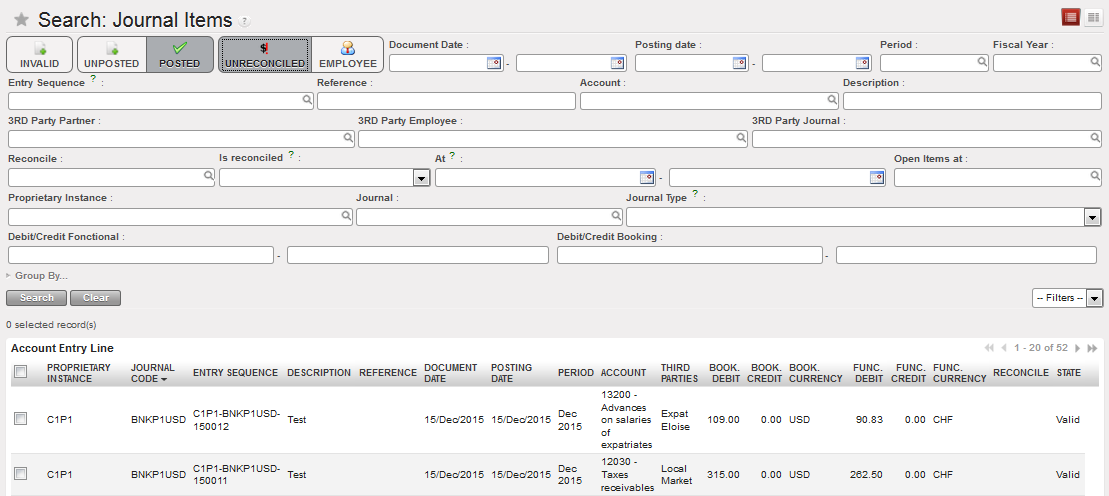Switch to the grid view icon at top right
The width and height of the screenshot is (1109, 496).
(1093, 17)
